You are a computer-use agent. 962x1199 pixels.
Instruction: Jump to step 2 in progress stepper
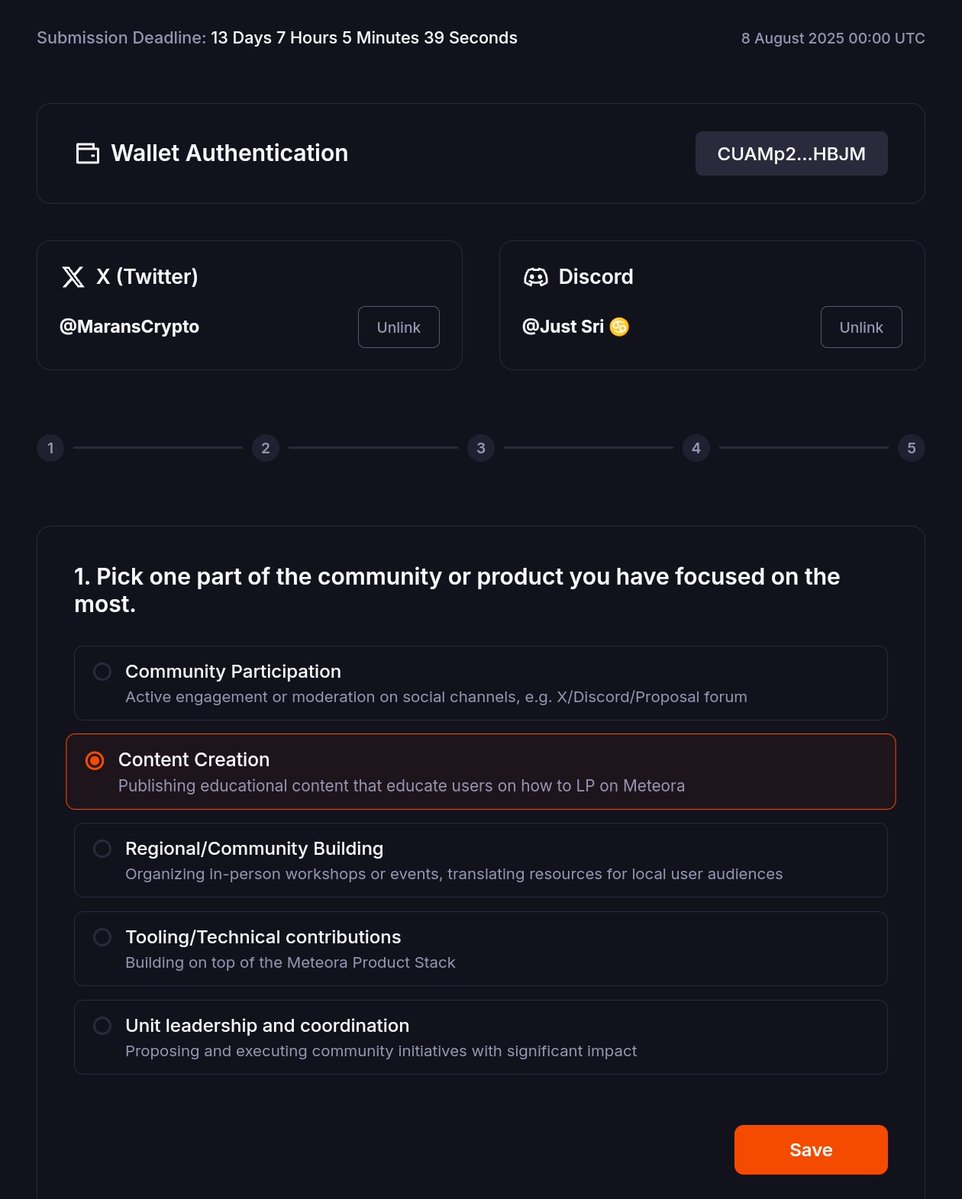coord(265,448)
